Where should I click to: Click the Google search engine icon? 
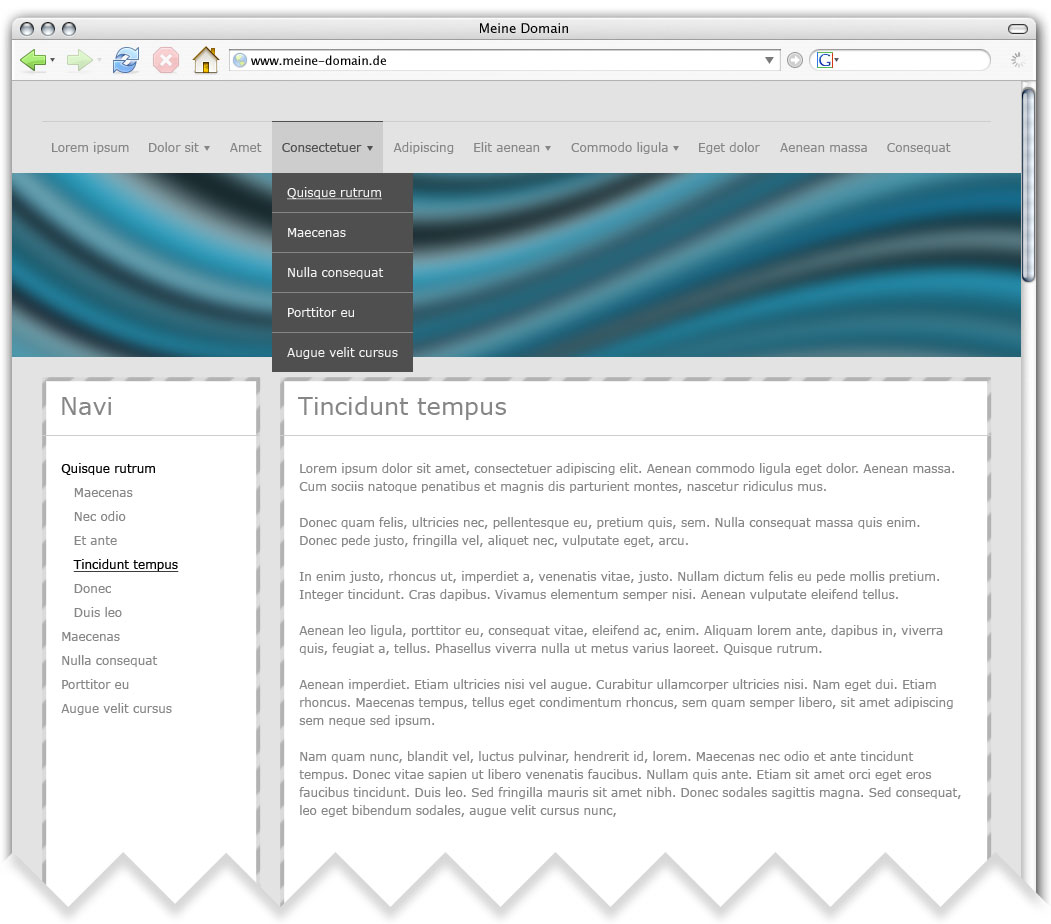[x=825, y=61]
